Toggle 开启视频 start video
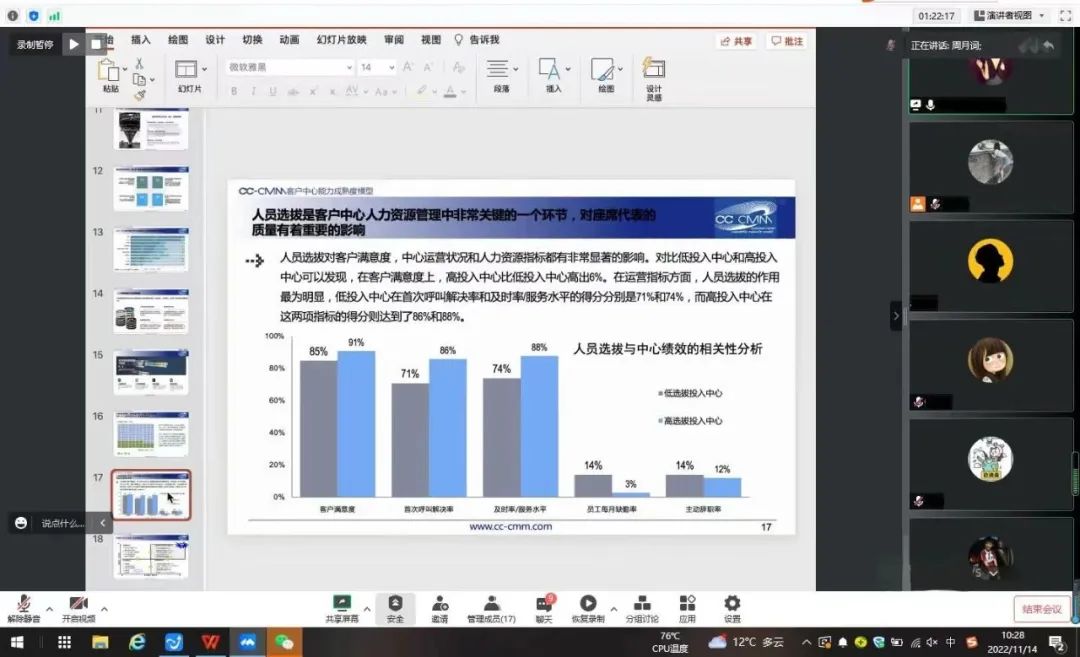 coord(79,609)
